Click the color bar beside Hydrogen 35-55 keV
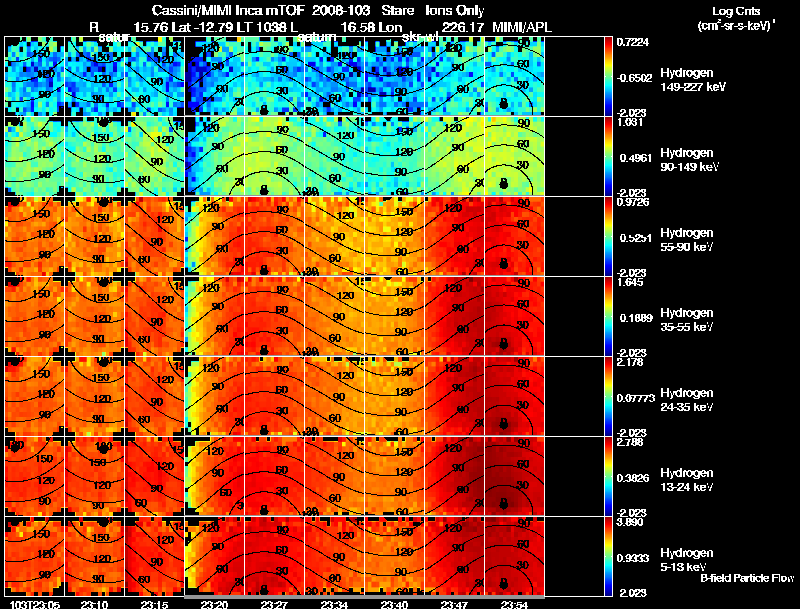The image size is (800, 609). [x=608, y=316]
